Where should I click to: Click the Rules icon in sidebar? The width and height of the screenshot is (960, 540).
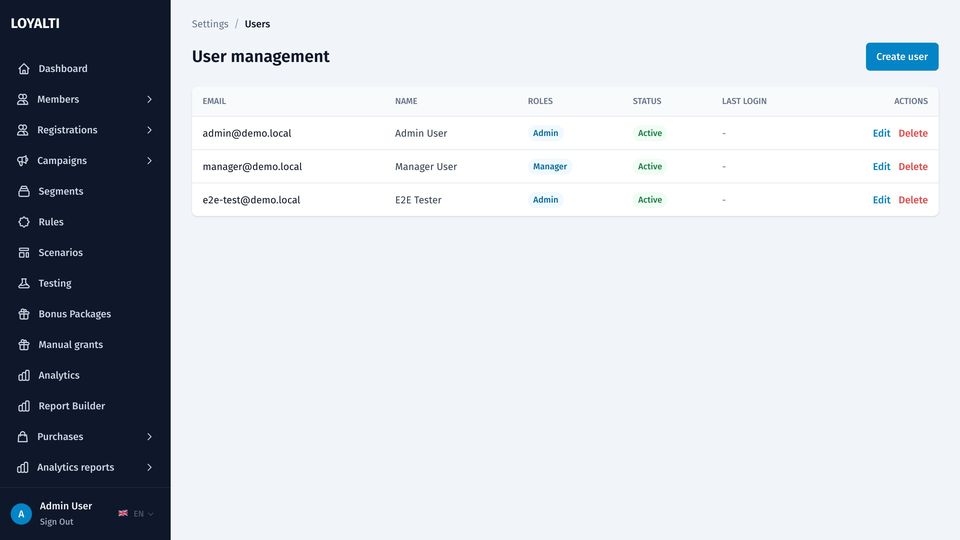(24, 222)
